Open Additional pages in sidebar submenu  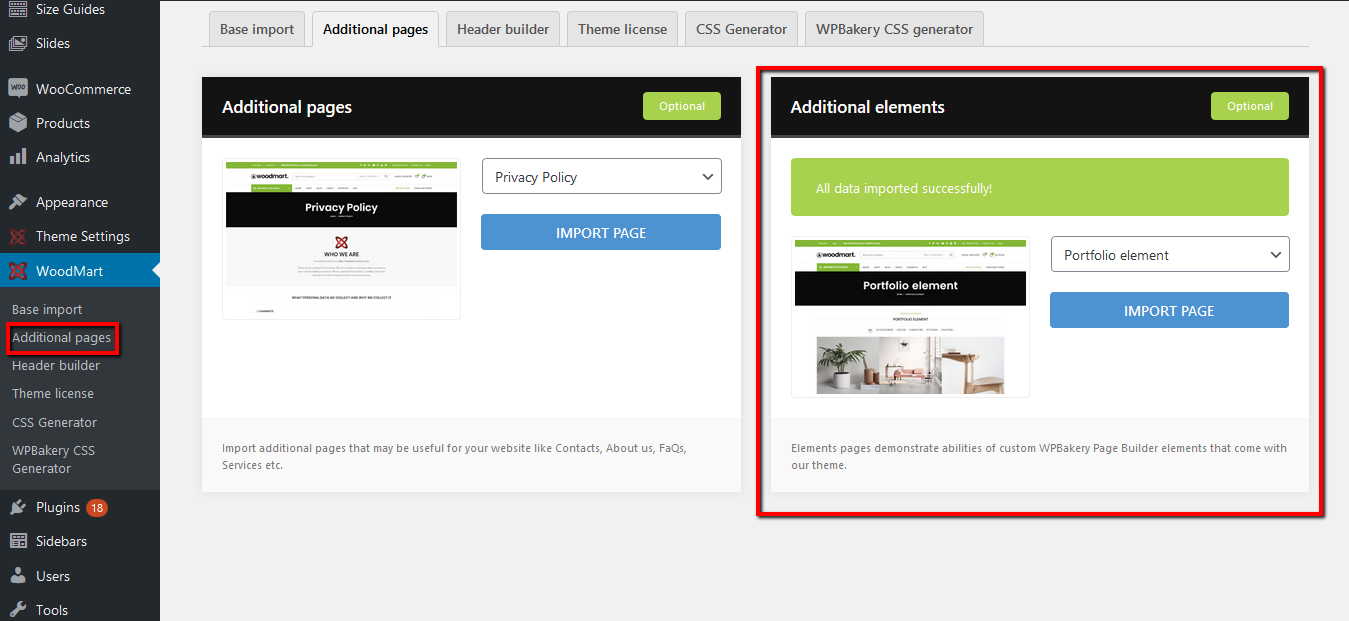pyautogui.click(x=61, y=338)
